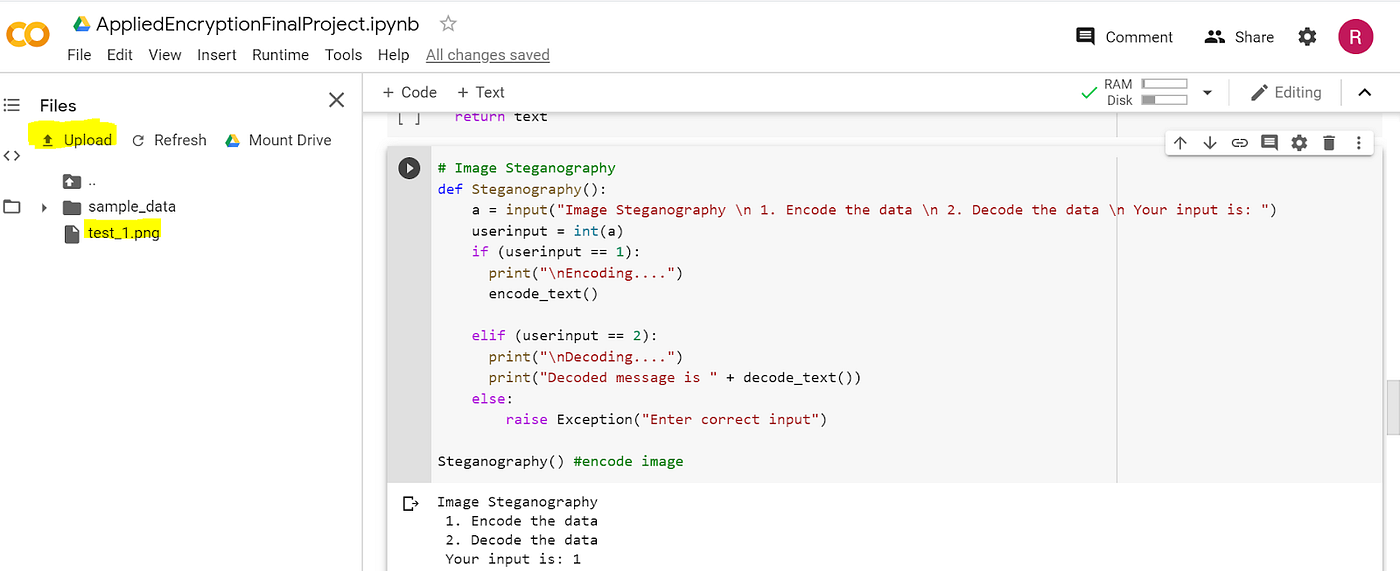Delete the cell with trash icon
Image resolution: width=1400 pixels, height=571 pixels.
tap(1329, 143)
